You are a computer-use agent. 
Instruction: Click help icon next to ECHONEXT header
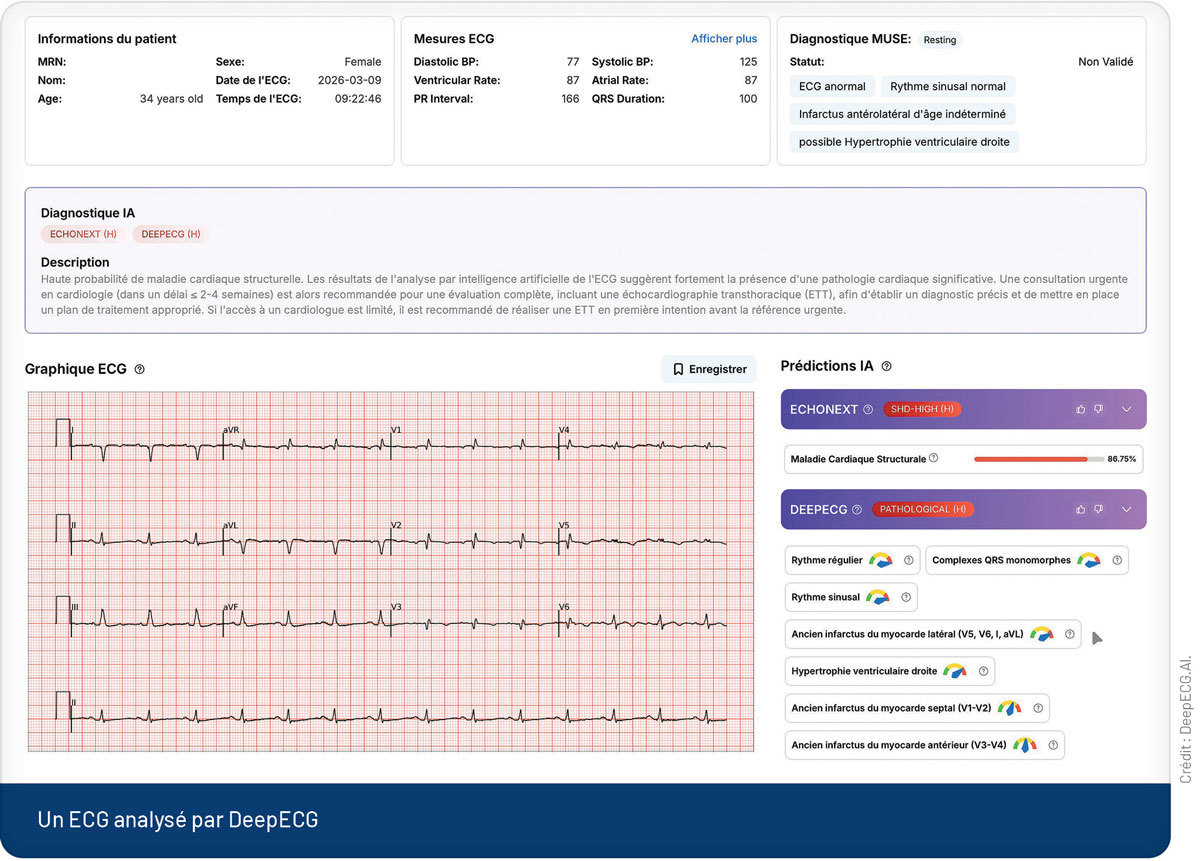click(x=868, y=409)
